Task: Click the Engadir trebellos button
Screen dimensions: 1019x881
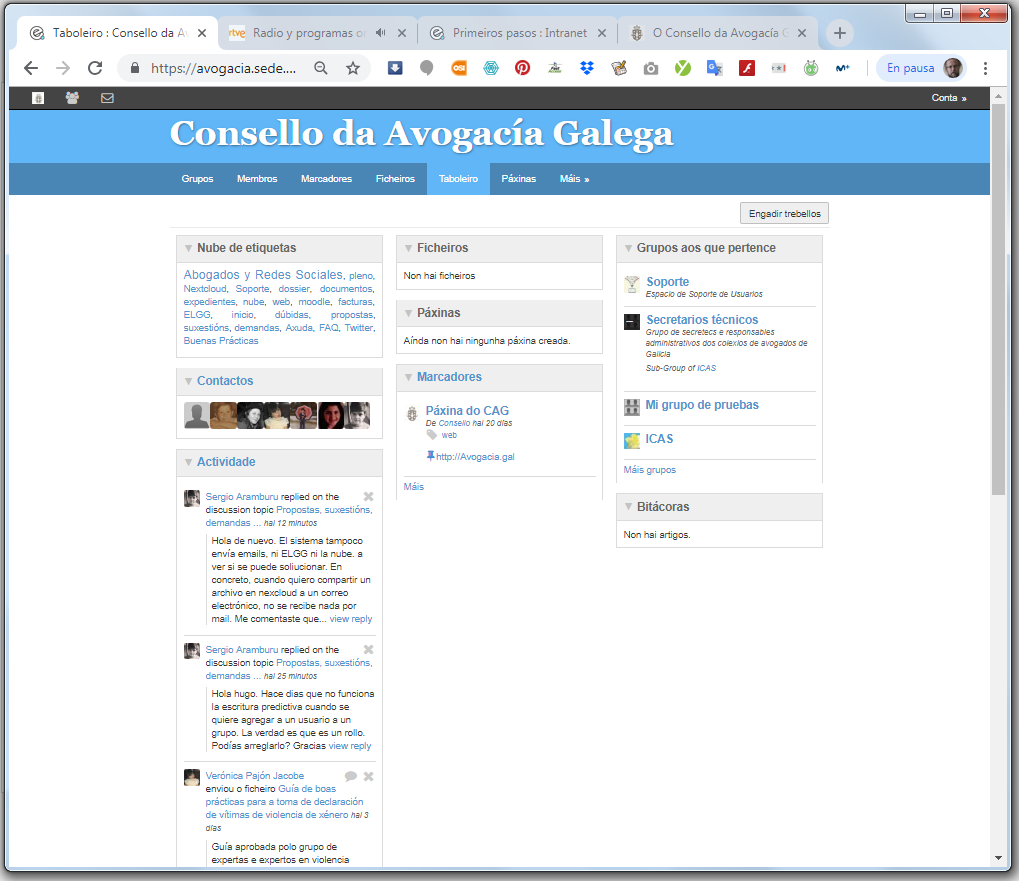Action: point(784,214)
